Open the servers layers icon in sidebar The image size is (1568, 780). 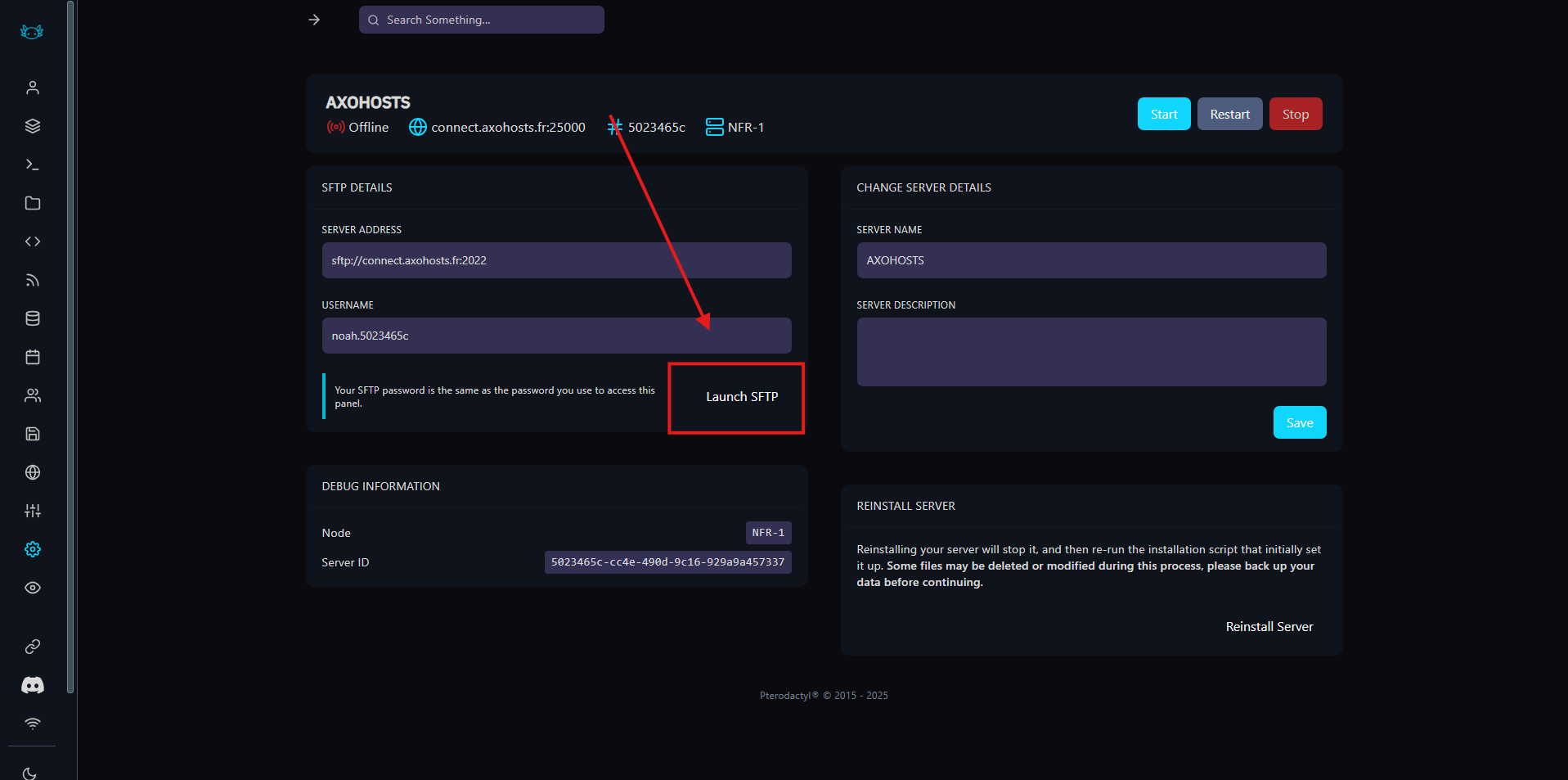click(33, 126)
